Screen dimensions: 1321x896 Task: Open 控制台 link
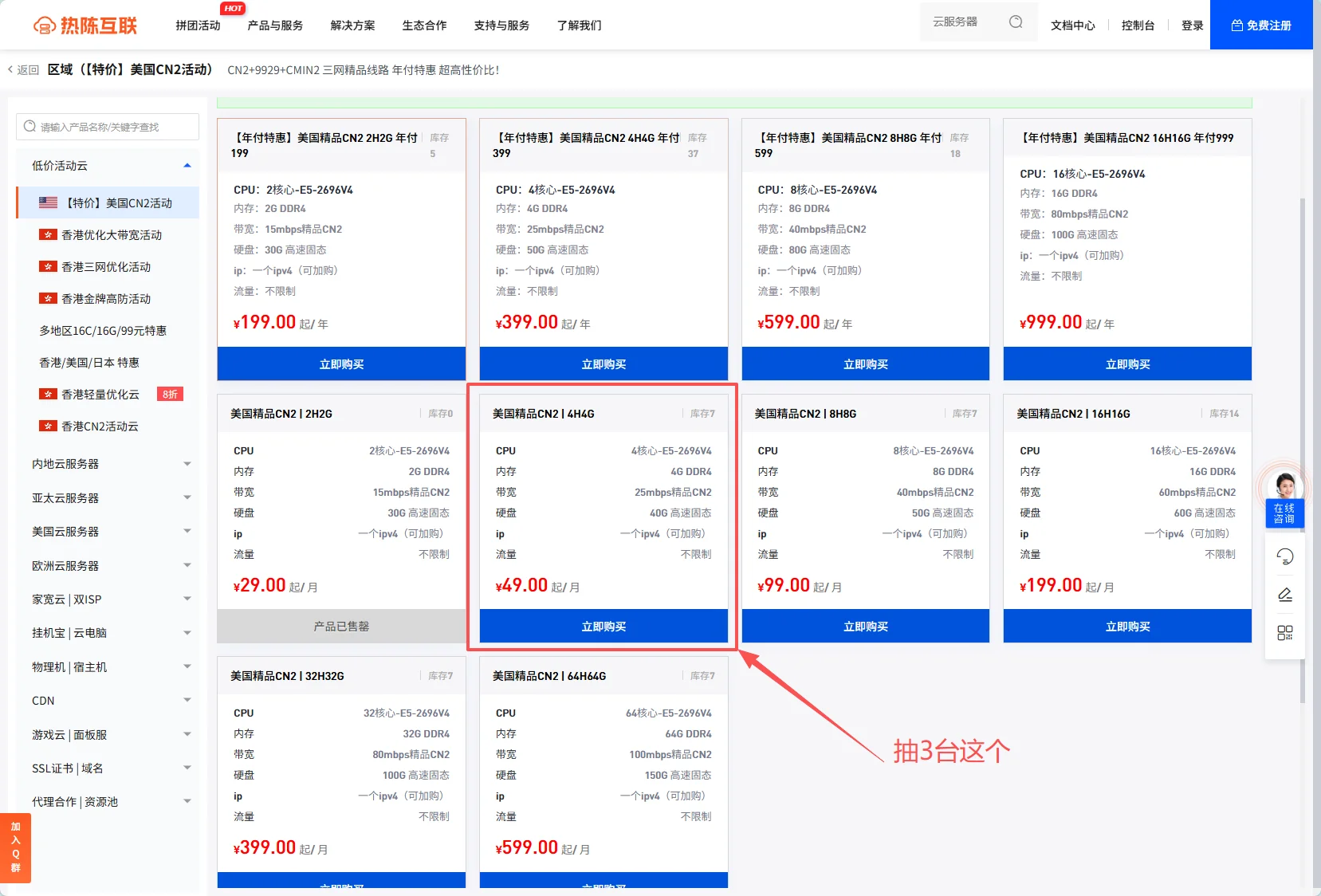point(1138,26)
